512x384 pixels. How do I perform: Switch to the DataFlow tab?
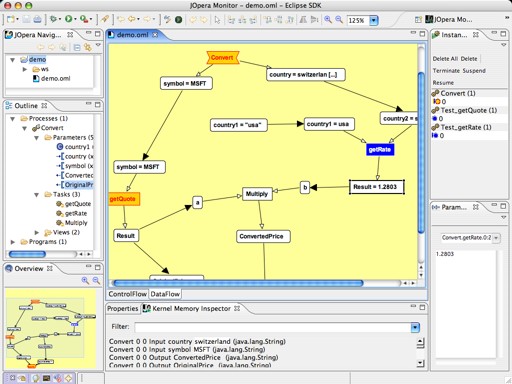point(165,294)
